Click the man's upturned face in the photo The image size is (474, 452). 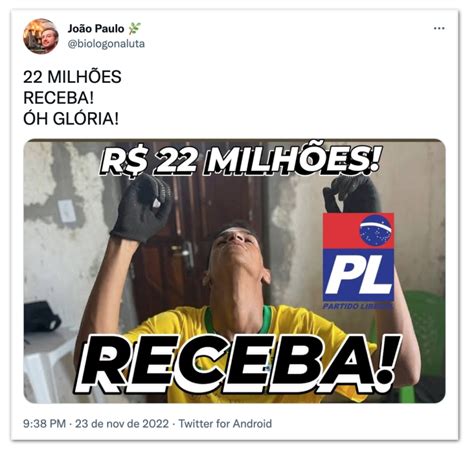tap(236, 247)
